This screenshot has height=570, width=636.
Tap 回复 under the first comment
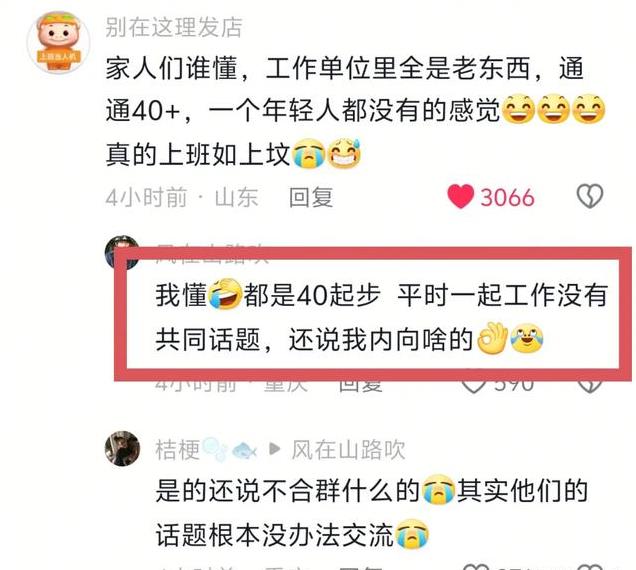pos(311,197)
